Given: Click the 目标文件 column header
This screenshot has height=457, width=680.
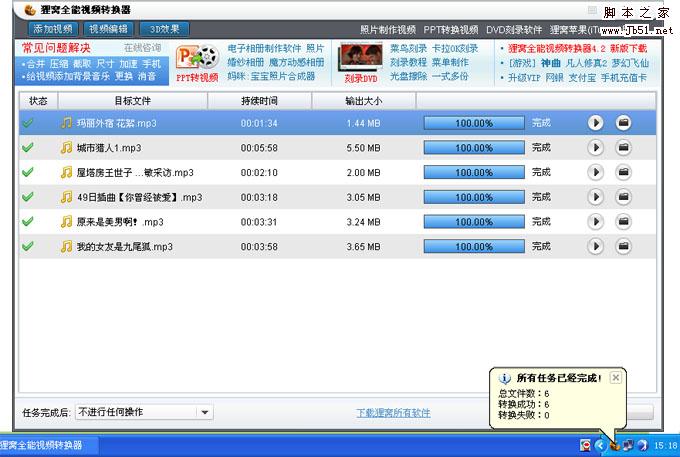Looking at the screenshot, I should click(133, 101).
